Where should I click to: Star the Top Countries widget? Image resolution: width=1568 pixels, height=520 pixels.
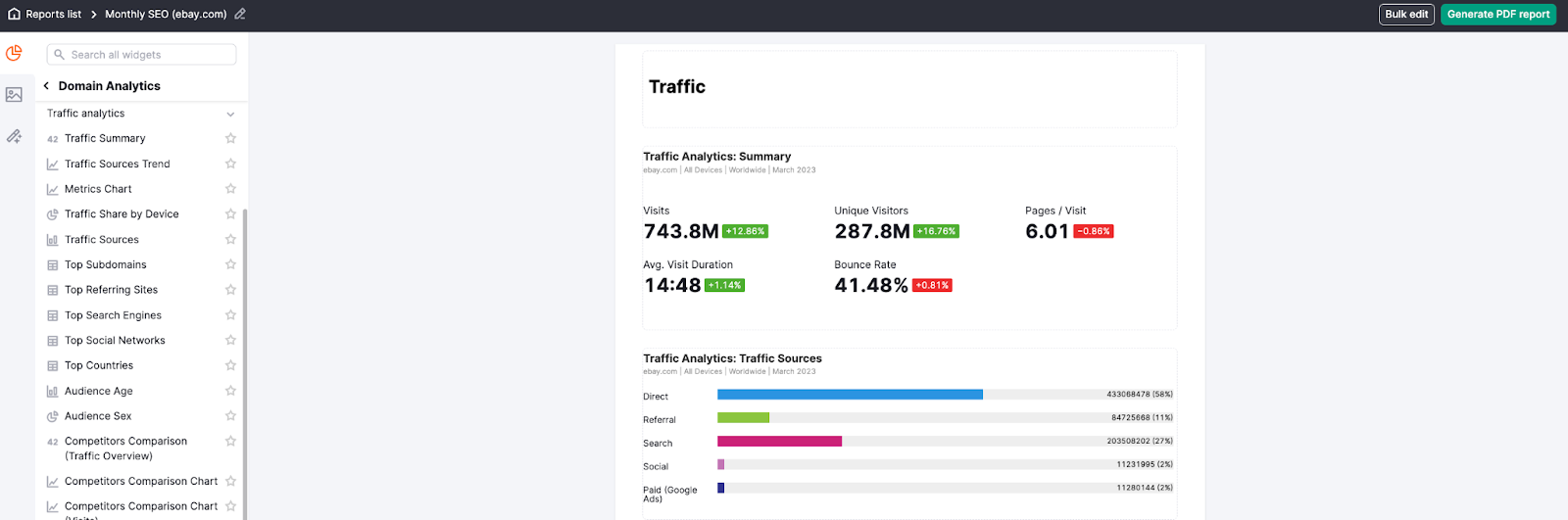tap(230, 365)
